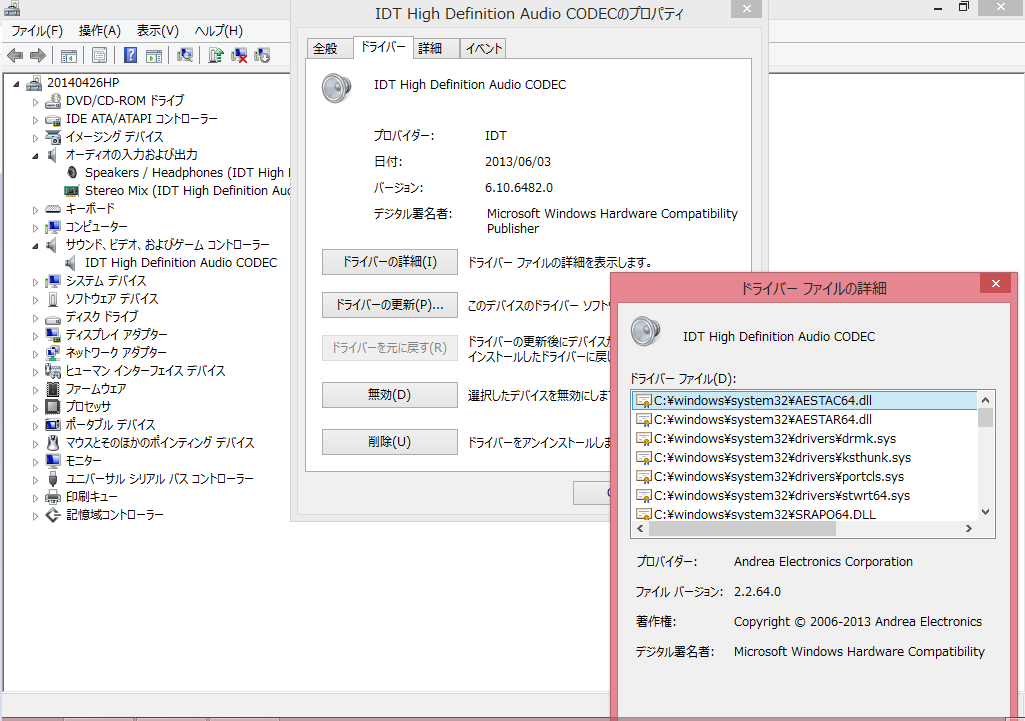Click the DVD/CD-ROM drive icon in tree
Screen dimensions: 1025x721
[x=53, y=101]
